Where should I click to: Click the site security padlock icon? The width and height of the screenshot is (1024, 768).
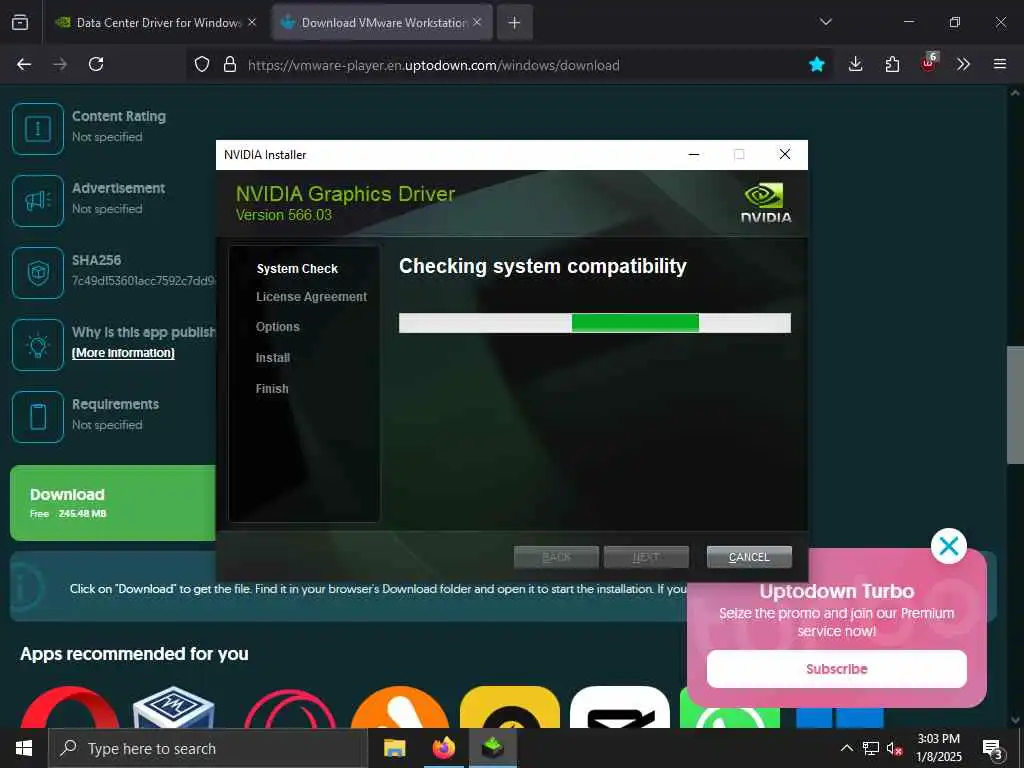tap(230, 64)
